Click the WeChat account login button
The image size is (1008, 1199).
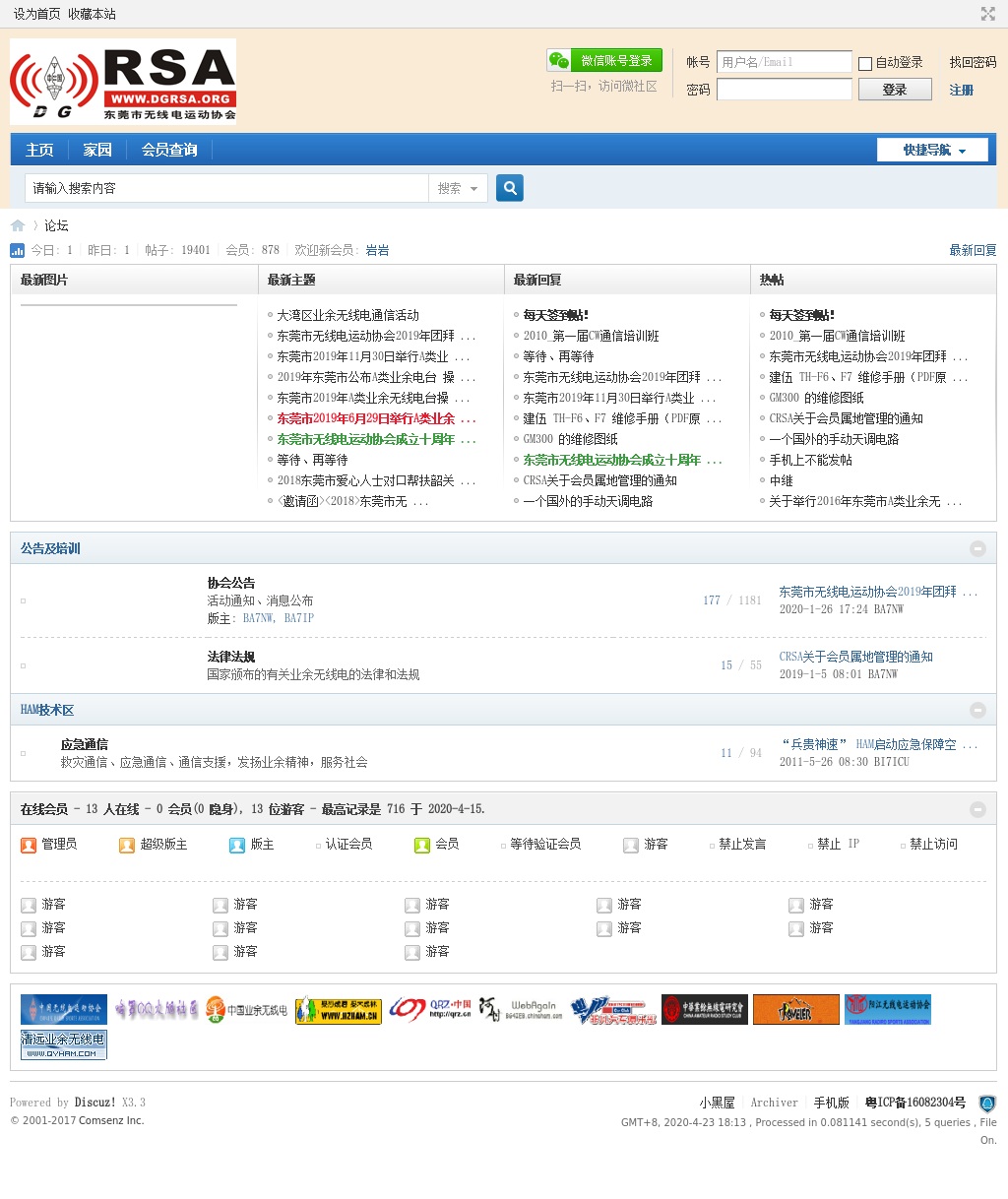point(604,60)
